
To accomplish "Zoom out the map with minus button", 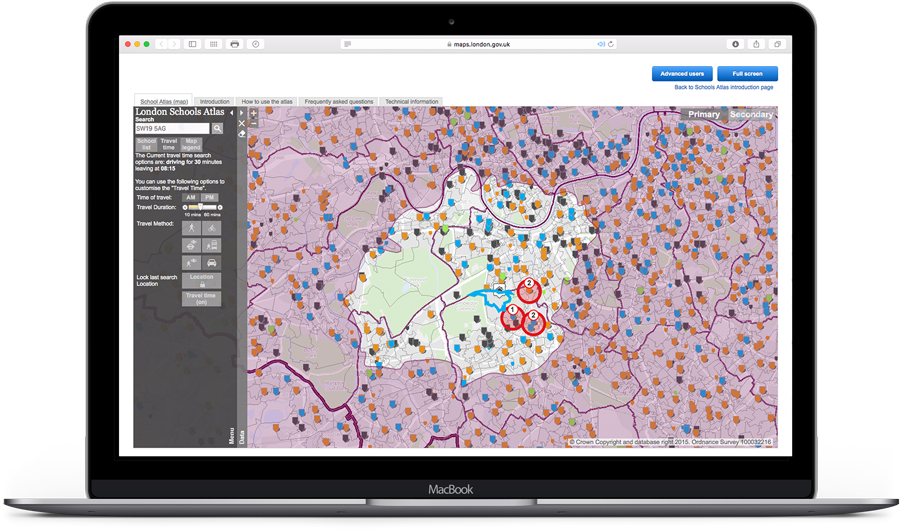I will tap(253, 122).
